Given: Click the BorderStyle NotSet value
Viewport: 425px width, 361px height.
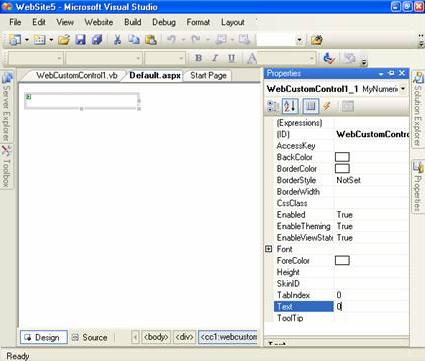Looking at the screenshot, I should point(348,180).
